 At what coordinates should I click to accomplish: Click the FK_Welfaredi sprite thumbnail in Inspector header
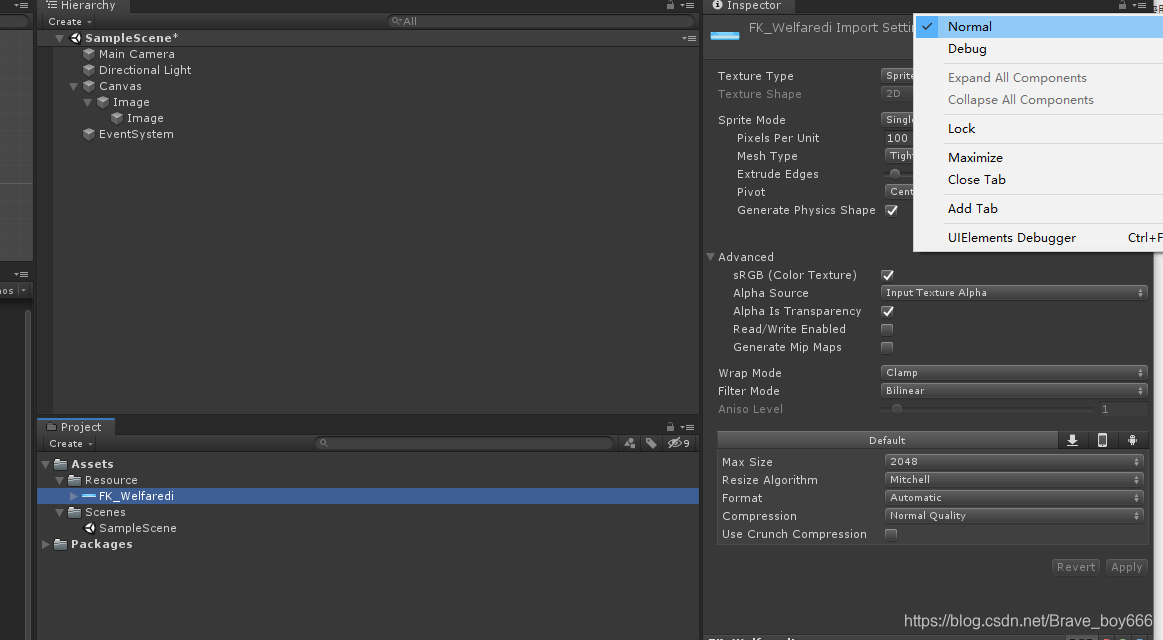[x=725, y=36]
